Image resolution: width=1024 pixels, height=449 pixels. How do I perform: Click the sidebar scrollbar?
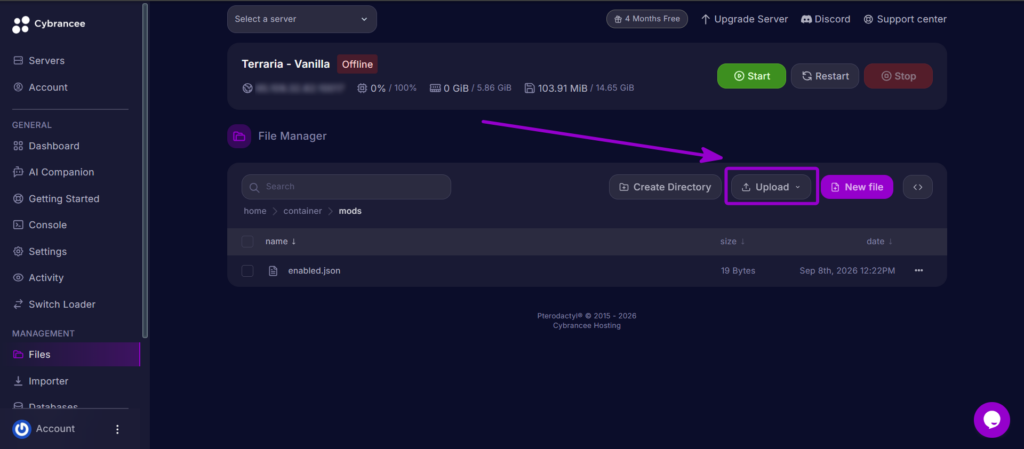pos(145,170)
